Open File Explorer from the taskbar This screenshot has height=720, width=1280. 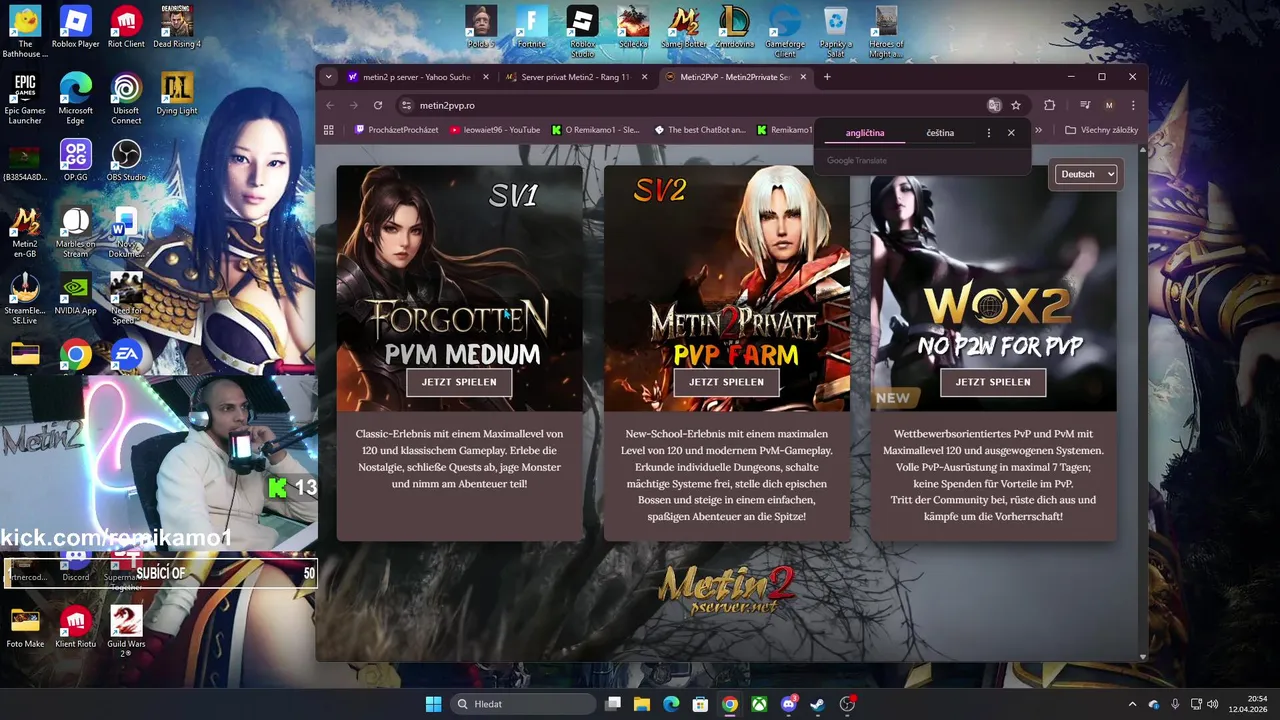642,704
